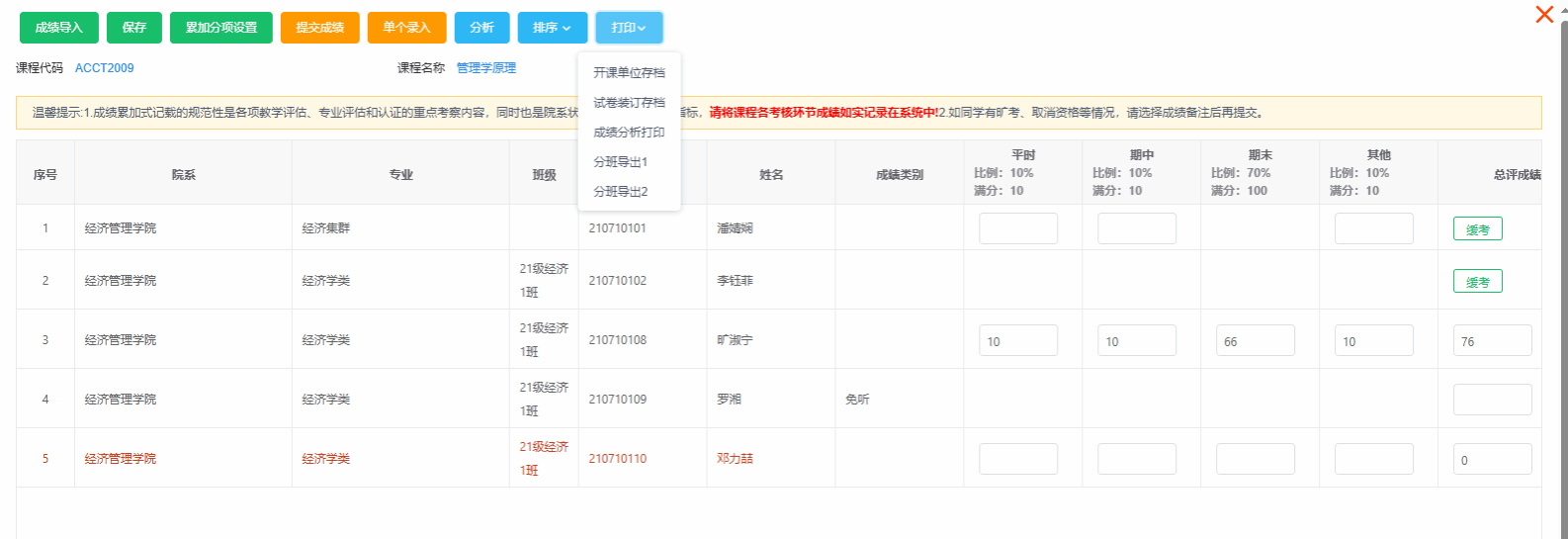Expand the 排序 dropdown

pyautogui.click(x=553, y=28)
